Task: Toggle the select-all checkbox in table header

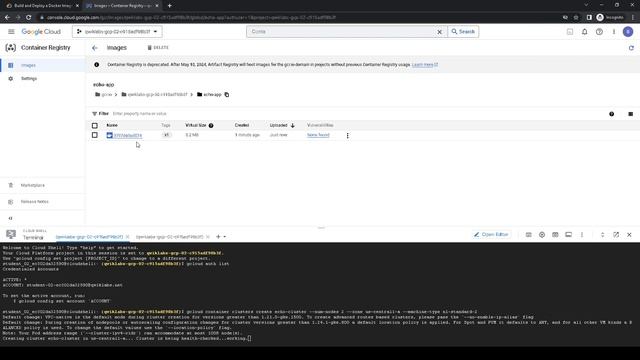Action: point(95,125)
